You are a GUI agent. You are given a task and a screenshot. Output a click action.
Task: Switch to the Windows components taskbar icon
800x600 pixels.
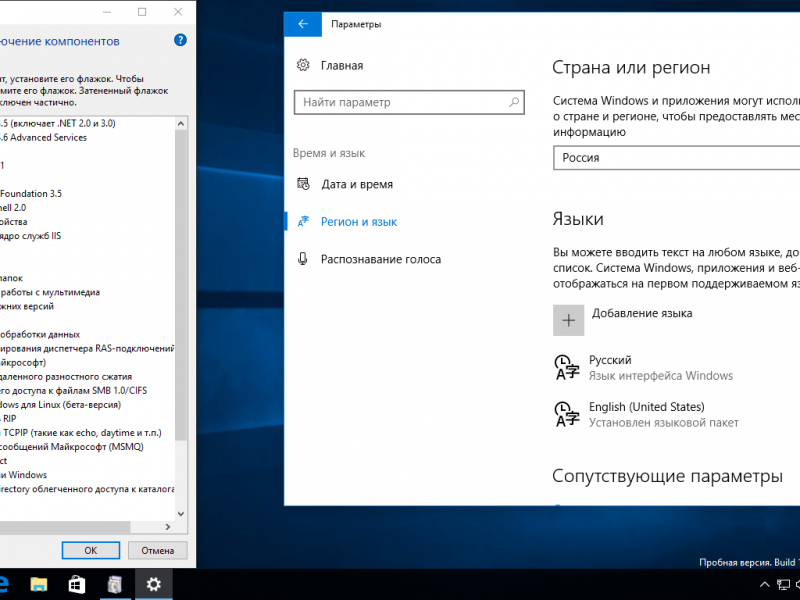tap(115, 584)
